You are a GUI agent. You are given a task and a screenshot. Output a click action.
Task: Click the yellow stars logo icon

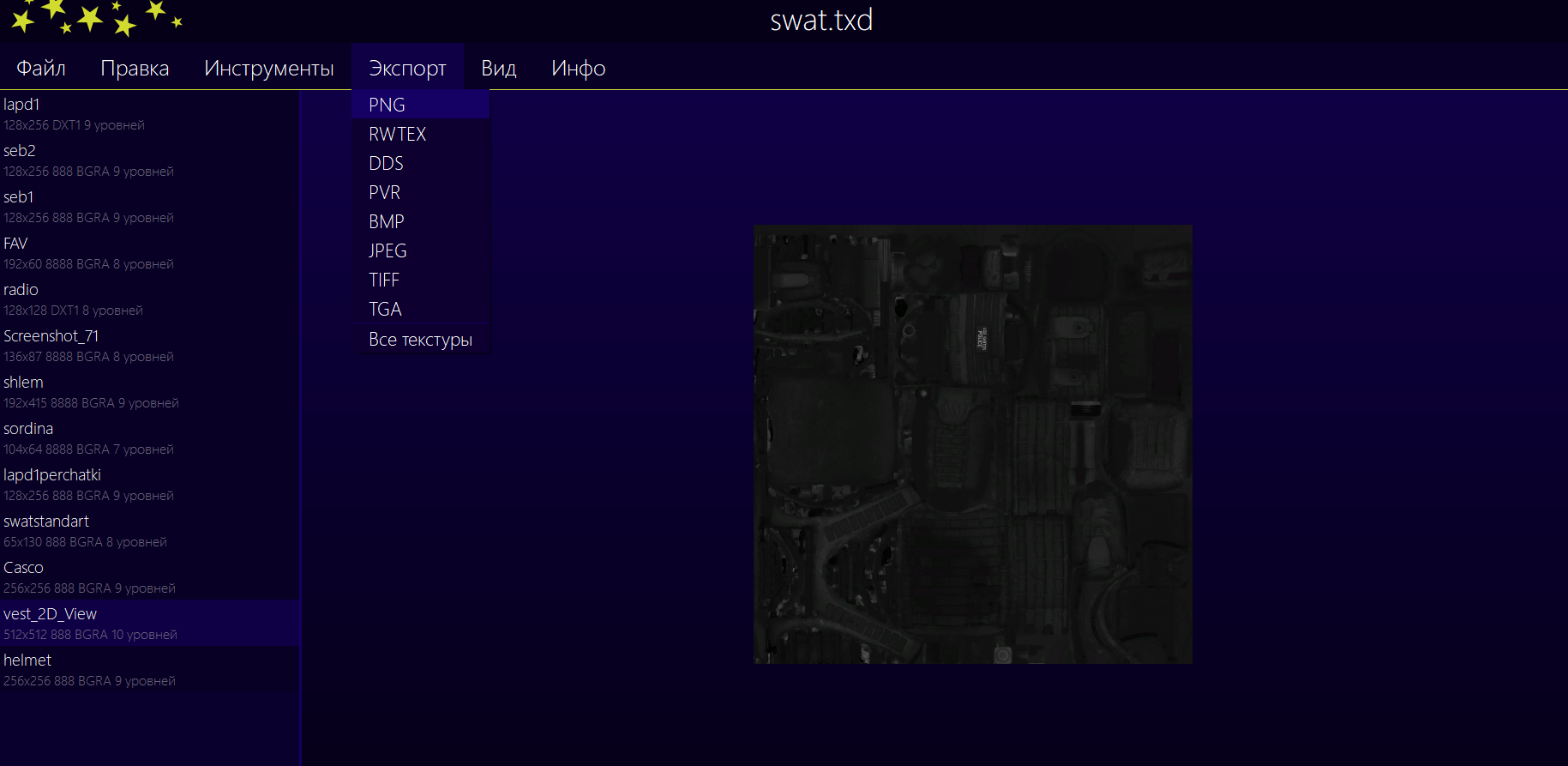point(96,18)
